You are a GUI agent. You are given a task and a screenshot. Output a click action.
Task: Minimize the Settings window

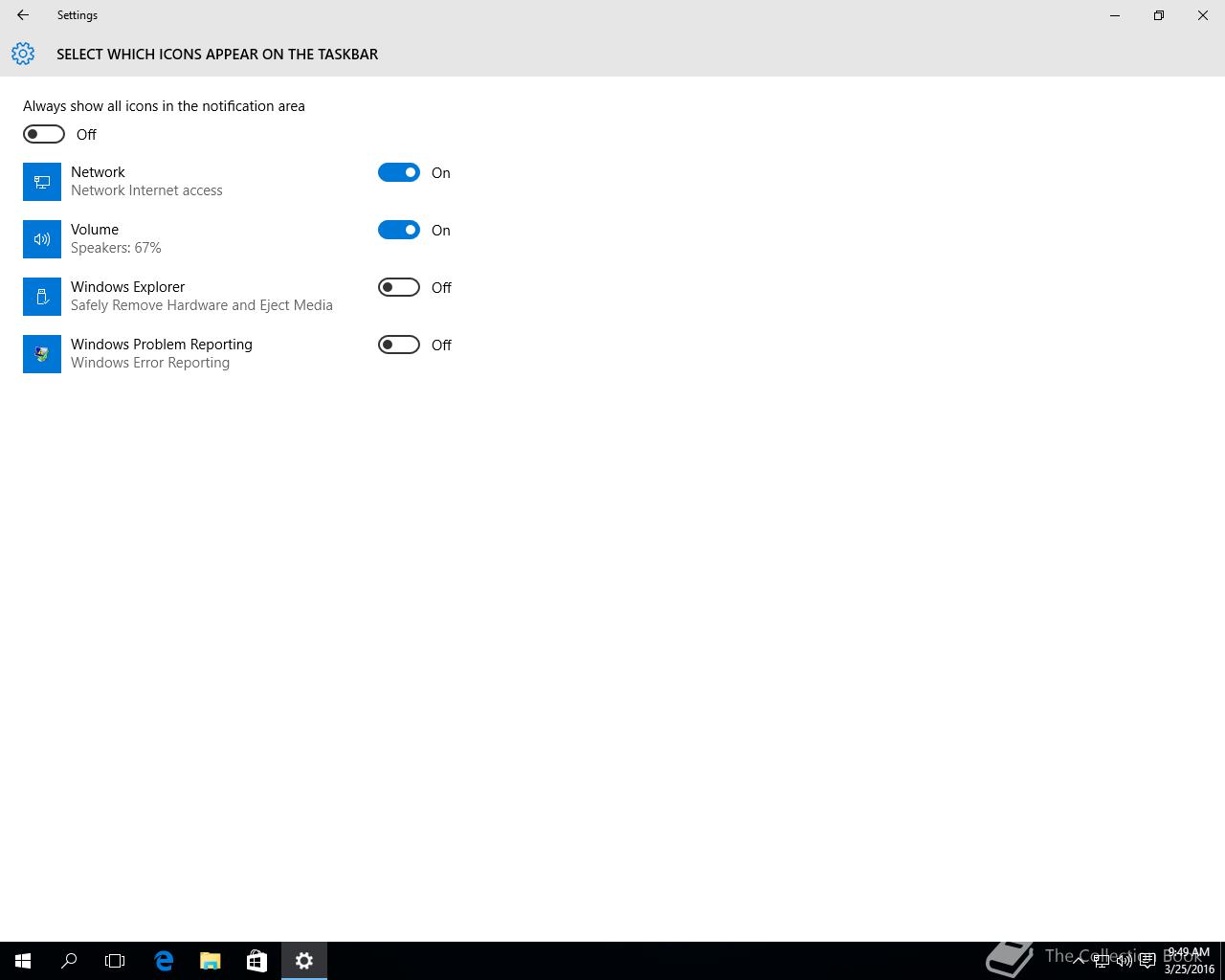[x=1115, y=15]
